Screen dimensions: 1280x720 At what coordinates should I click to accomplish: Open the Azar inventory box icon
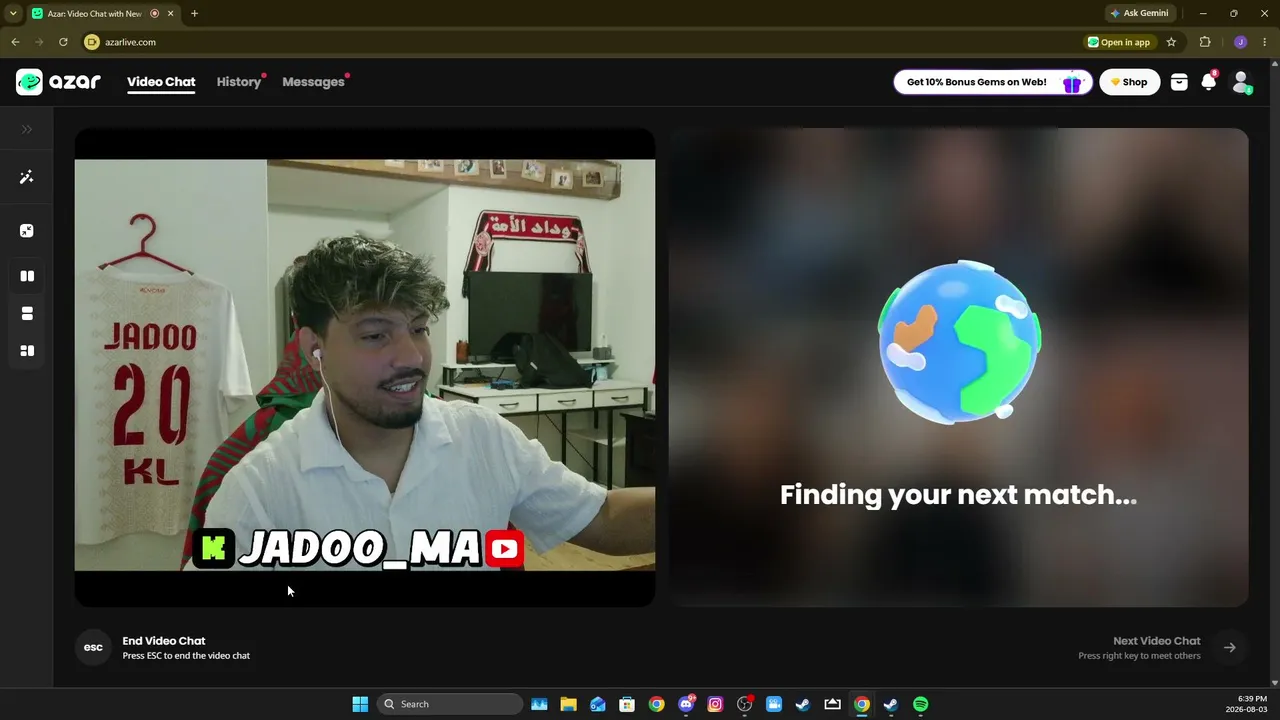pyautogui.click(x=1179, y=82)
